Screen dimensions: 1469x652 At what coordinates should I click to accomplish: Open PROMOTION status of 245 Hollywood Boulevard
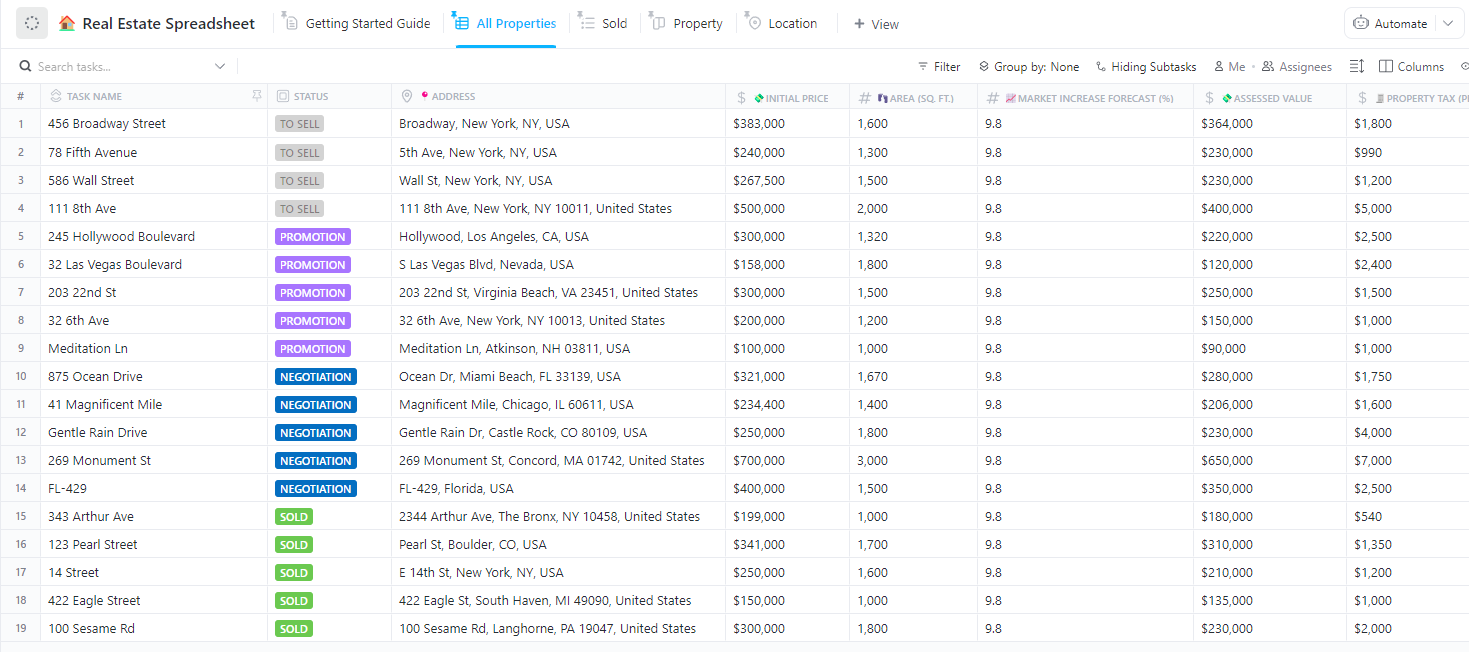click(313, 237)
